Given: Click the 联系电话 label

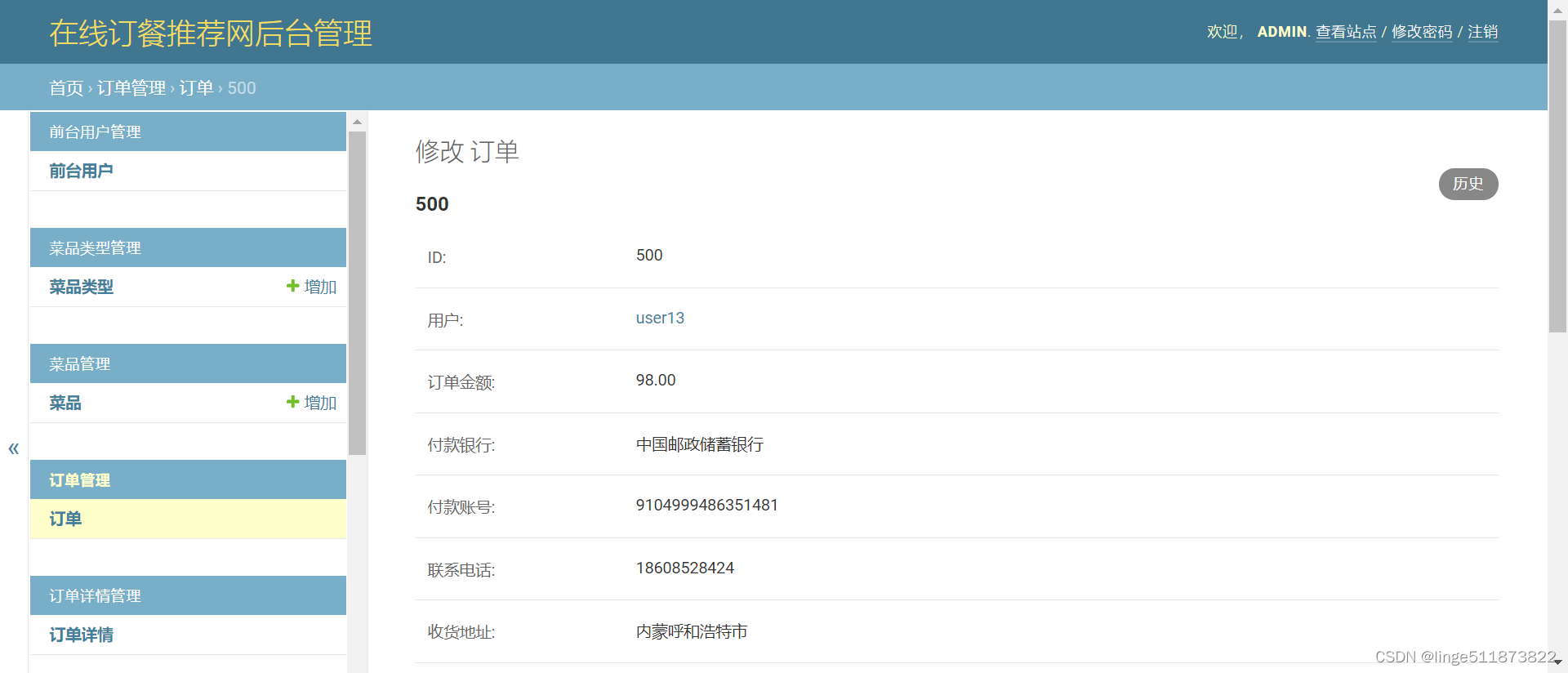Looking at the screenshot, I should pyautogui.click(x=461, y=570).
